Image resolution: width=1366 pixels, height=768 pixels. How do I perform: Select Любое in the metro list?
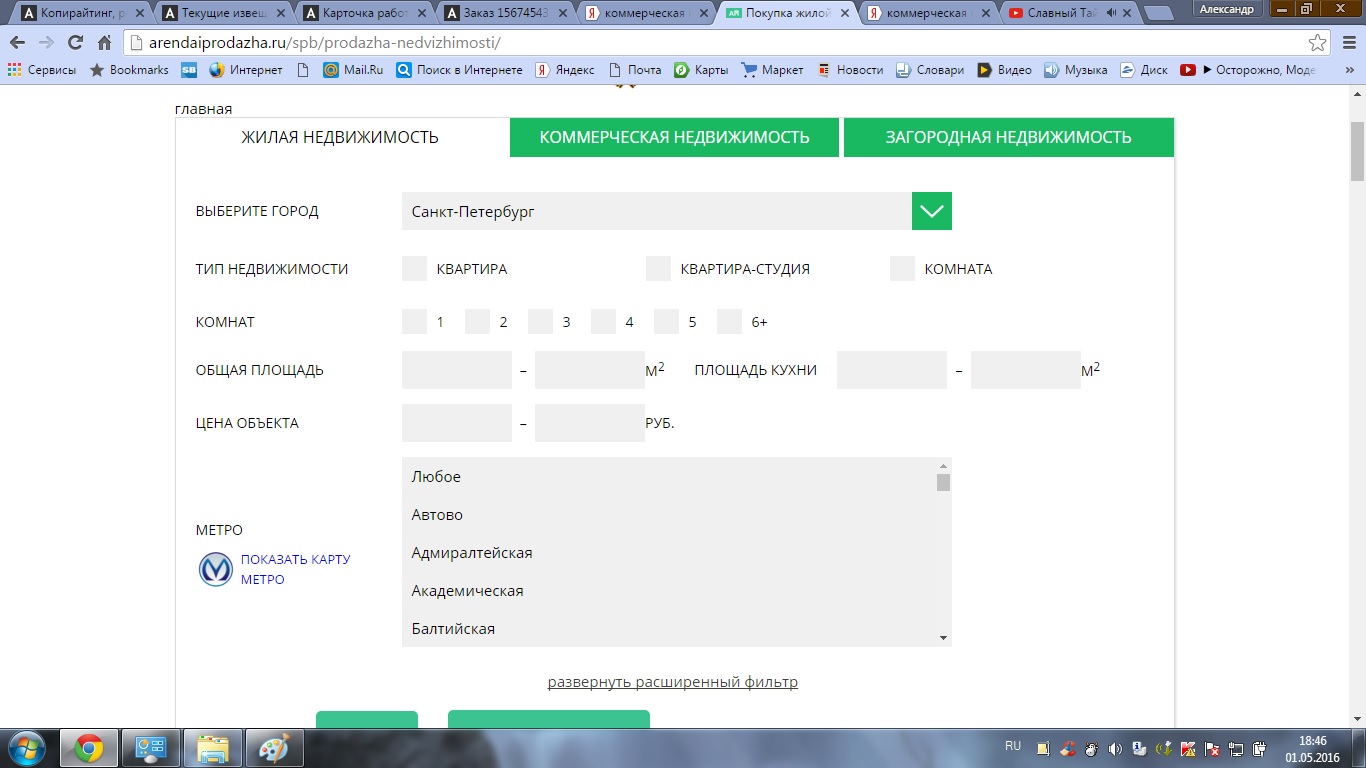tap(668, 477)
